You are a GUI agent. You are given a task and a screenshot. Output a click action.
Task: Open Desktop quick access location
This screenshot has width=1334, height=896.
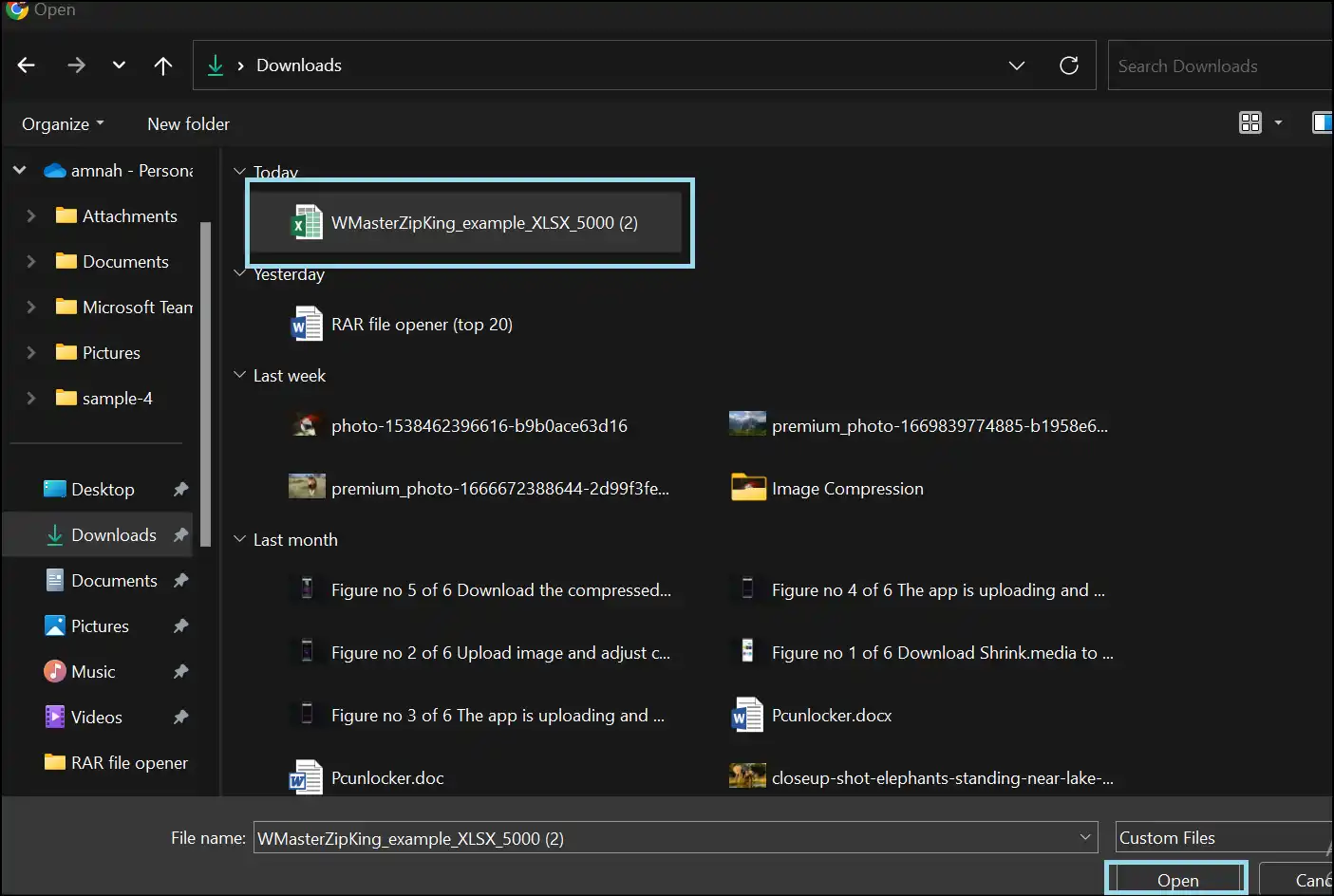(x=89, y=490)
